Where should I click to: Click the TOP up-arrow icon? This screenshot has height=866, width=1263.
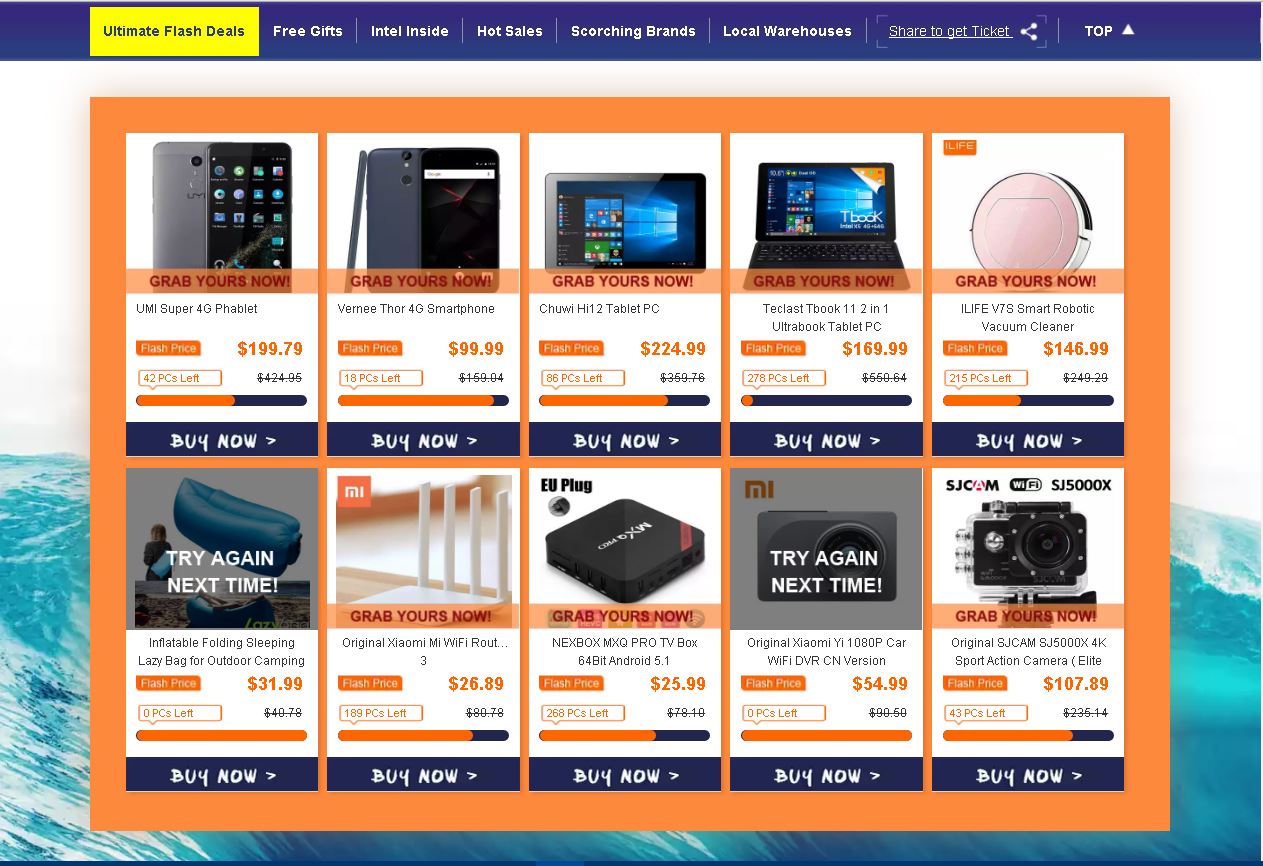click(x=1128, y=30)
